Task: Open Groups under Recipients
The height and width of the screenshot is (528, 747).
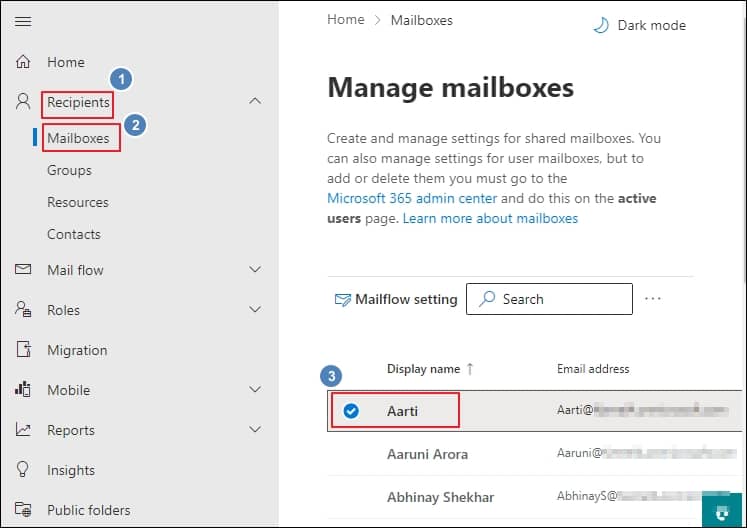Action: (x=70, y=171)
